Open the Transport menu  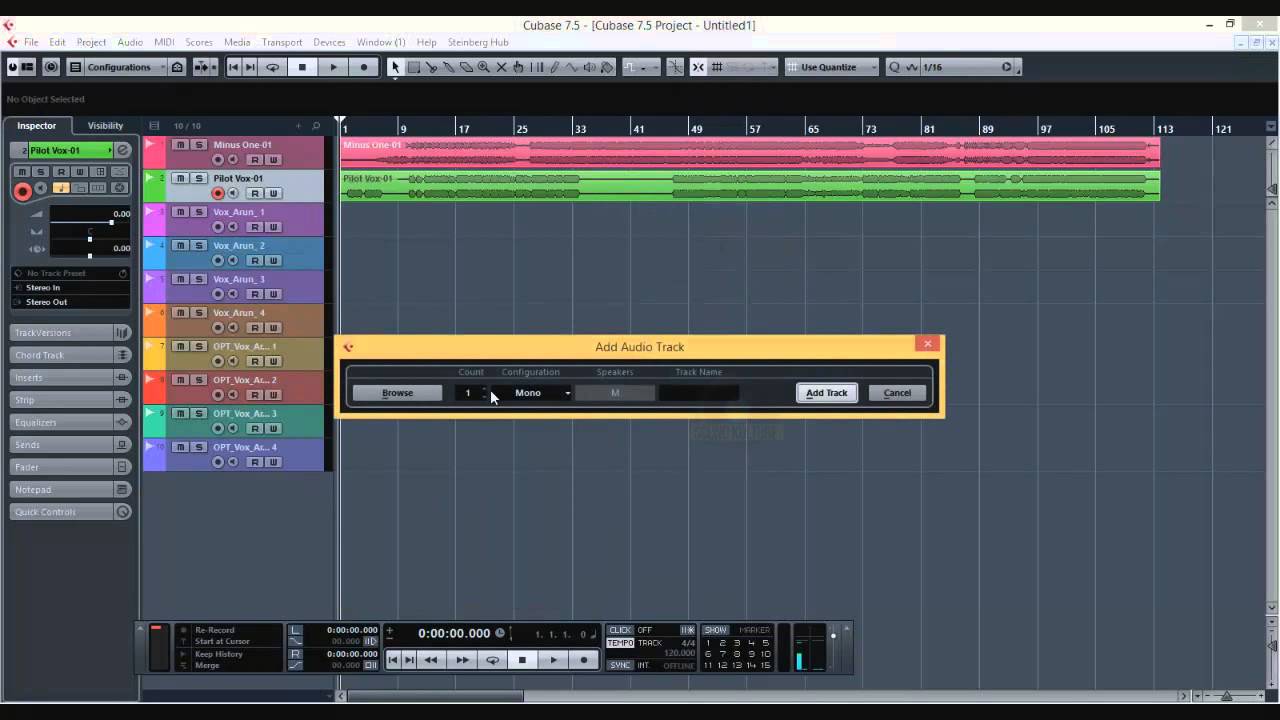[282, 42]
